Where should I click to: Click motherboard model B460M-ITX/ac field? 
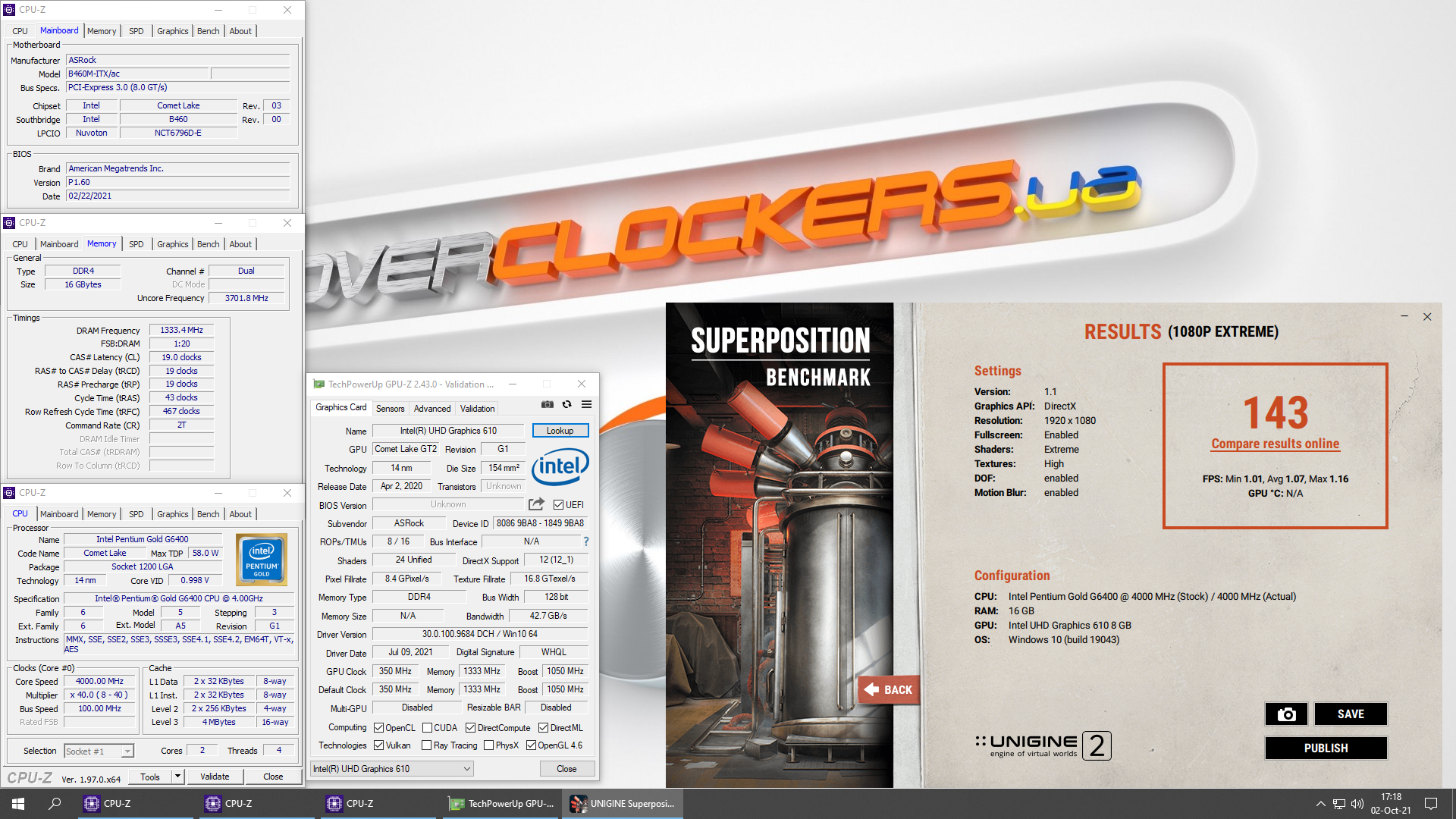point(136,74)
